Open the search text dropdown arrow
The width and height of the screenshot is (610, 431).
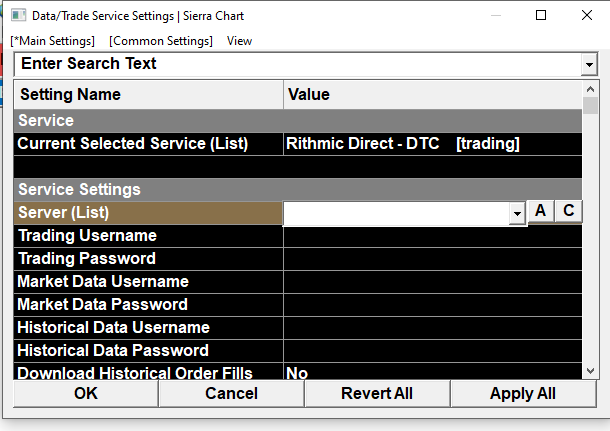tap(588, 65)
